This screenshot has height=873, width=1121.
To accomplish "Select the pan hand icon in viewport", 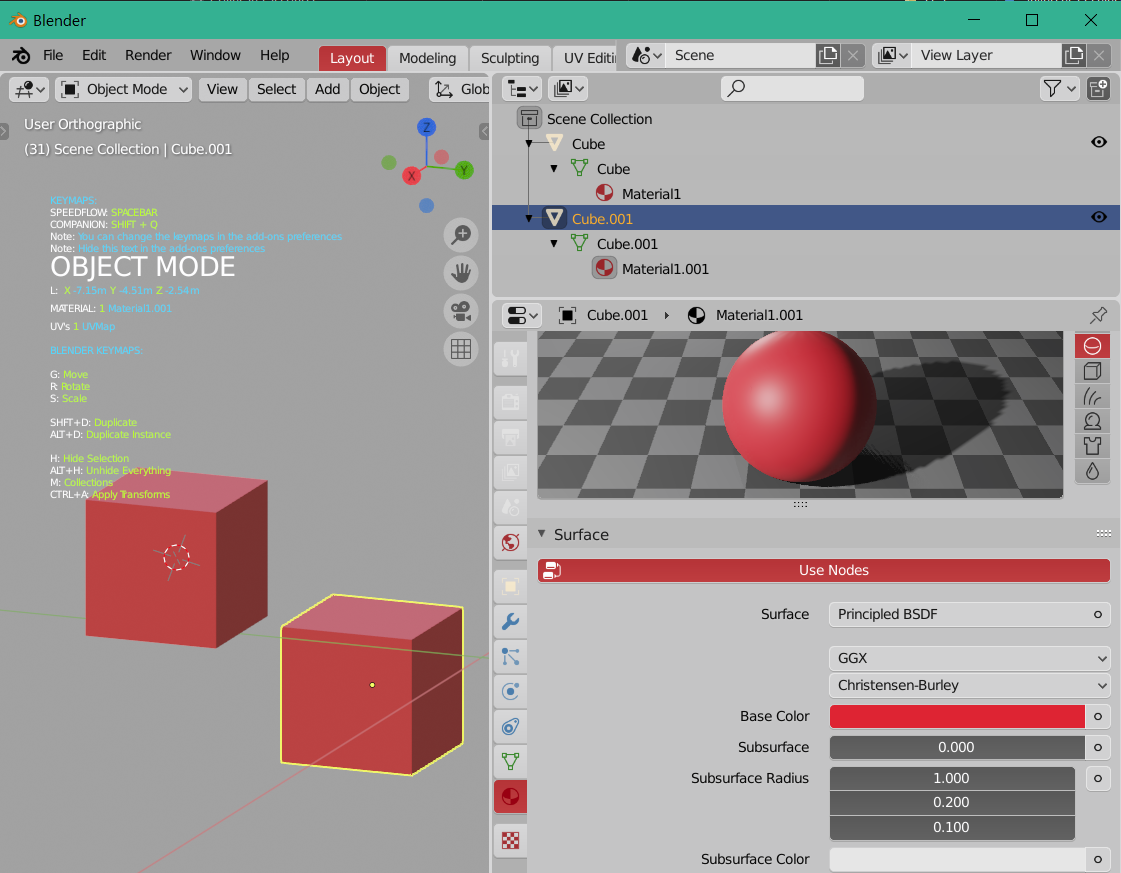I will tap(460, 272).
